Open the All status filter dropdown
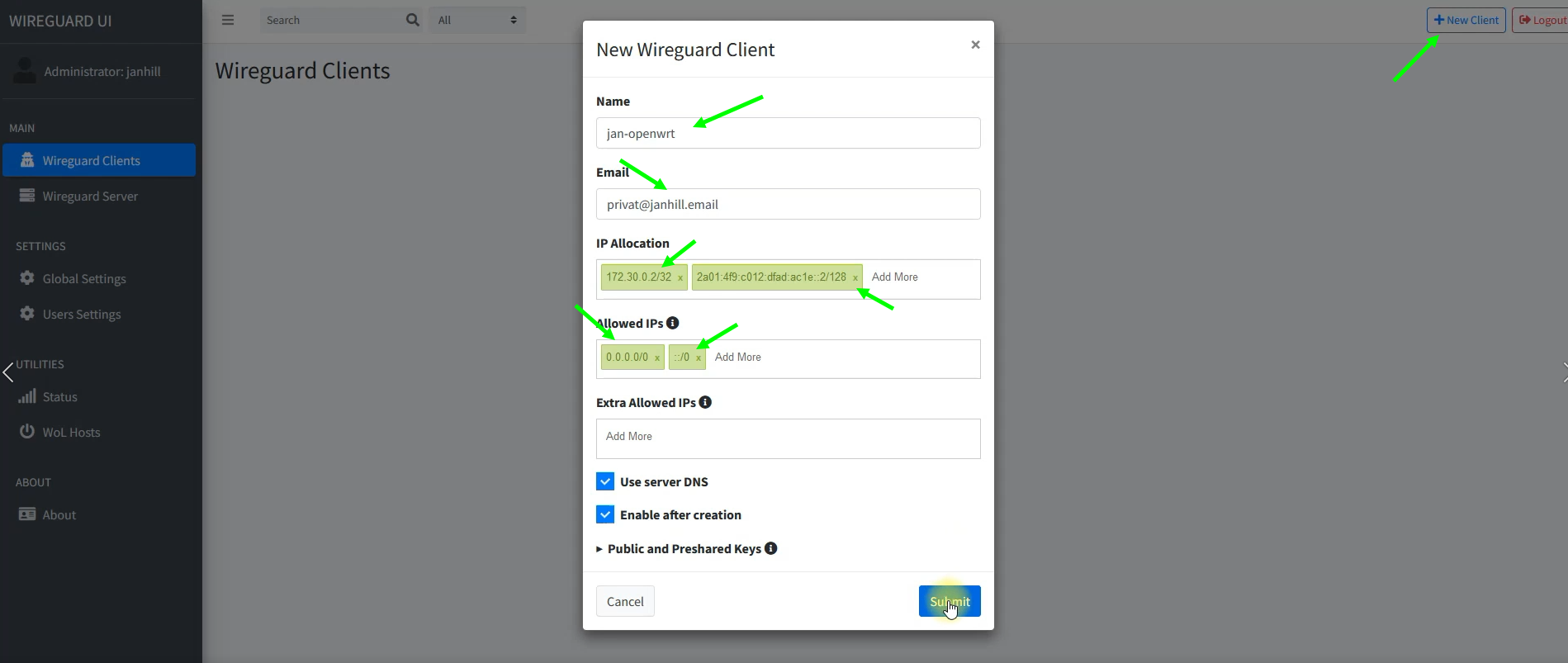Image resolution: width=1568 pixels, height=663 pixels. pos(476,20)
